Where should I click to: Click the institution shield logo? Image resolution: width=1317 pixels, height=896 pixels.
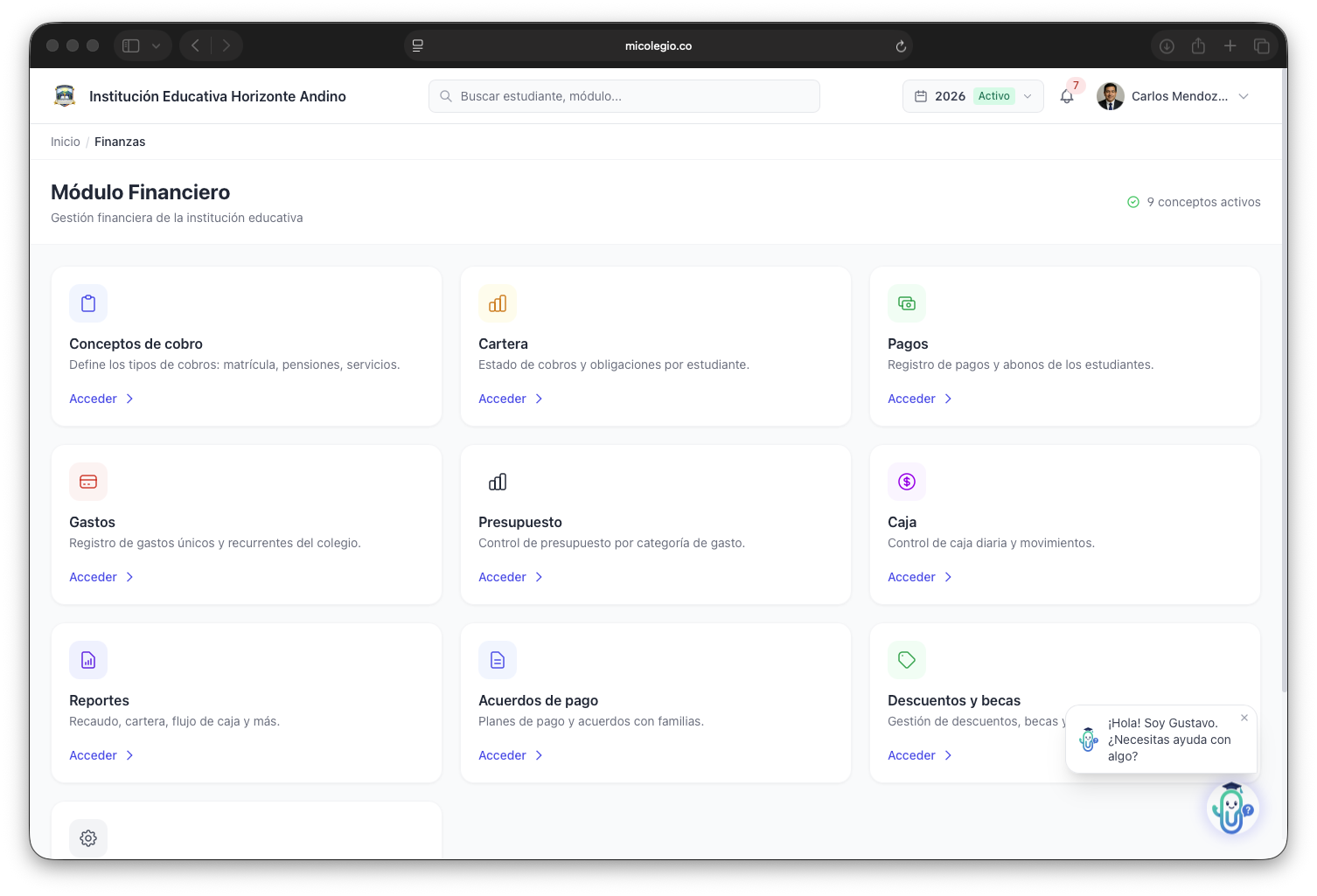point(65,96)
